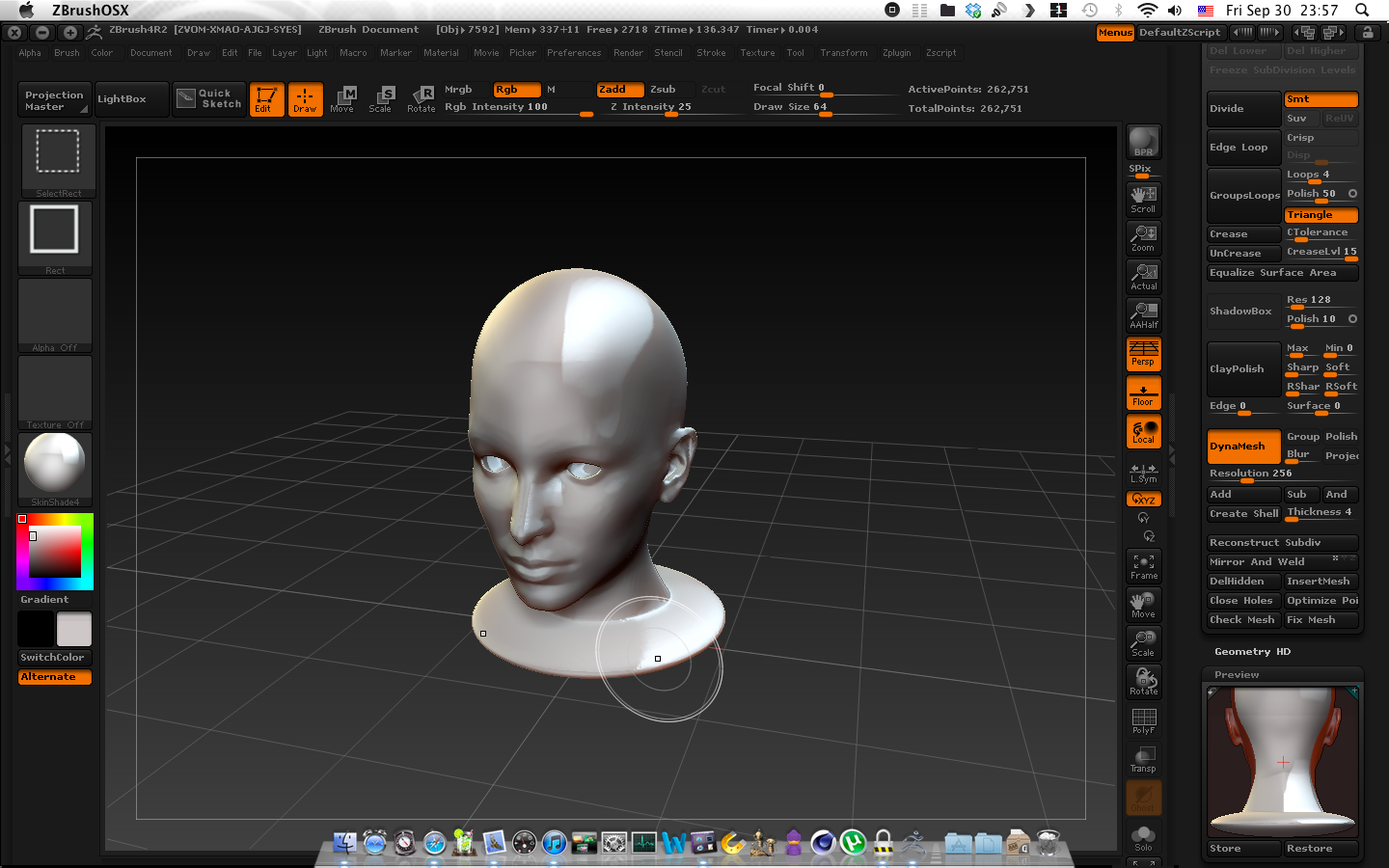Select the Scroll canvas tool

pyautogui.click(x=1143, y=199)
